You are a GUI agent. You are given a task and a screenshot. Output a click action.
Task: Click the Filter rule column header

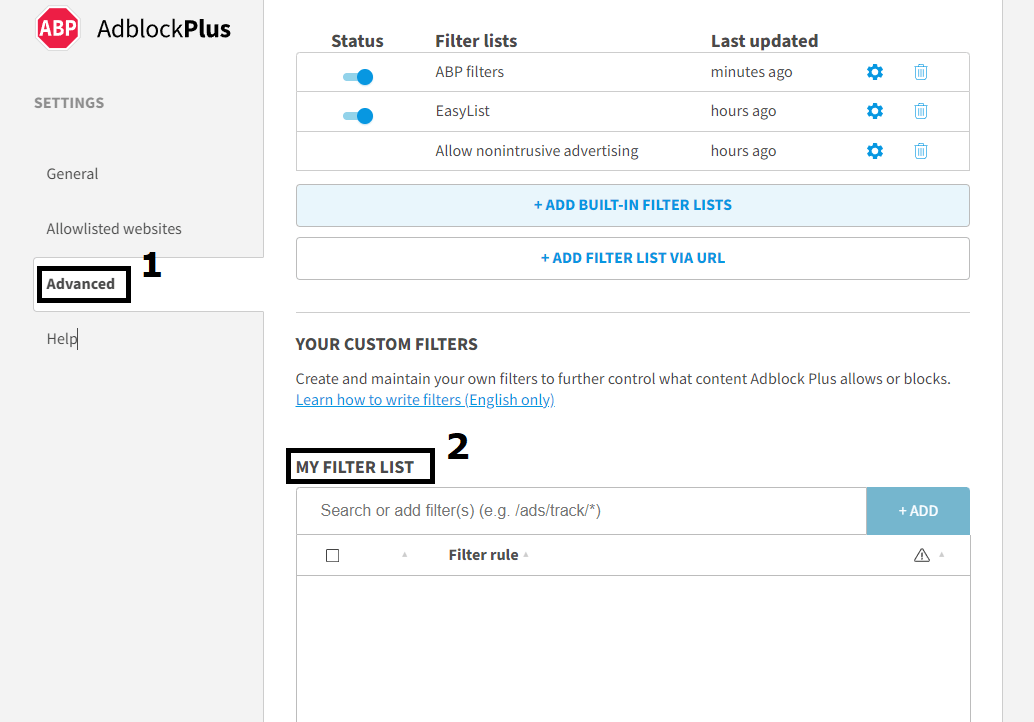(483, 555)
